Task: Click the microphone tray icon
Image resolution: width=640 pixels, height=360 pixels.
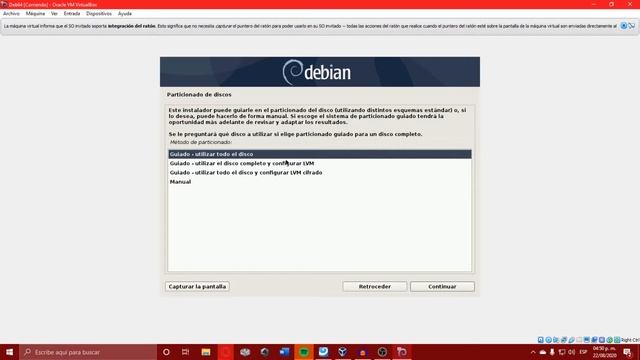Action: pos(552,352)
